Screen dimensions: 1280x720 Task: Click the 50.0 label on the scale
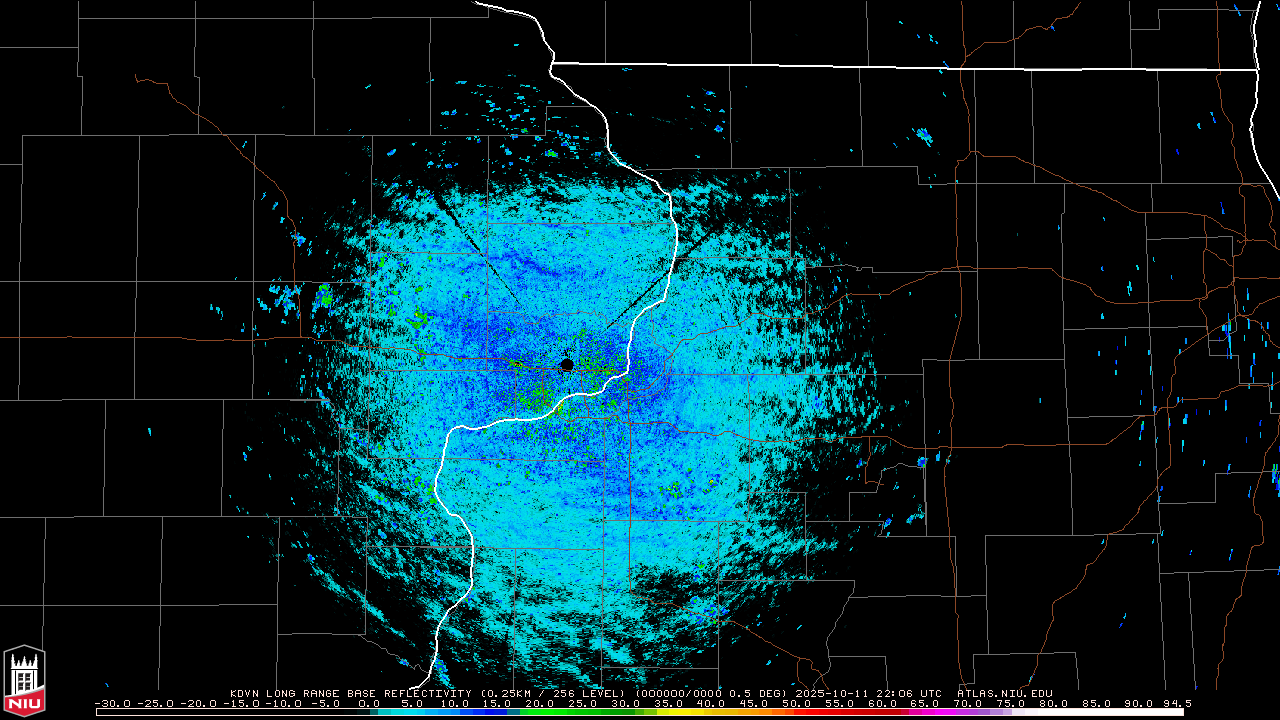pyautogui.click(x=796, y=703)
